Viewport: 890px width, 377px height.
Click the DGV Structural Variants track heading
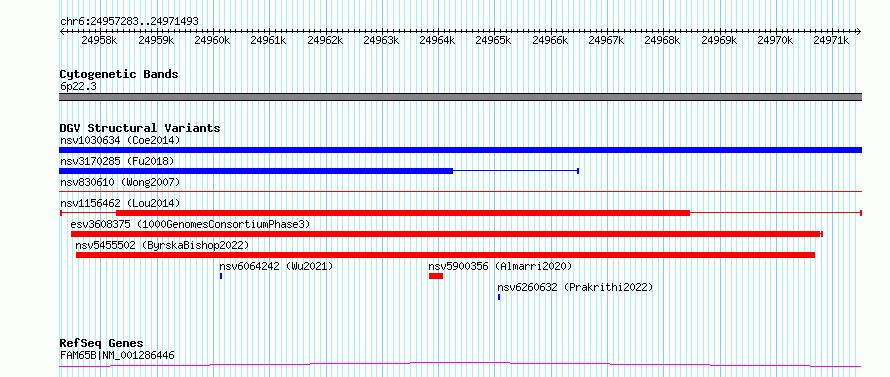[140, 128]
